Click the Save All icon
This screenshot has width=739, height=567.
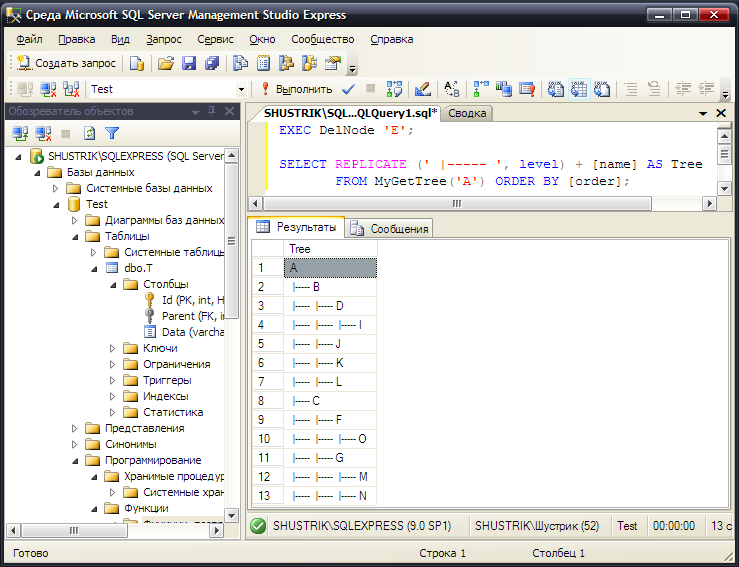point(212,63)
